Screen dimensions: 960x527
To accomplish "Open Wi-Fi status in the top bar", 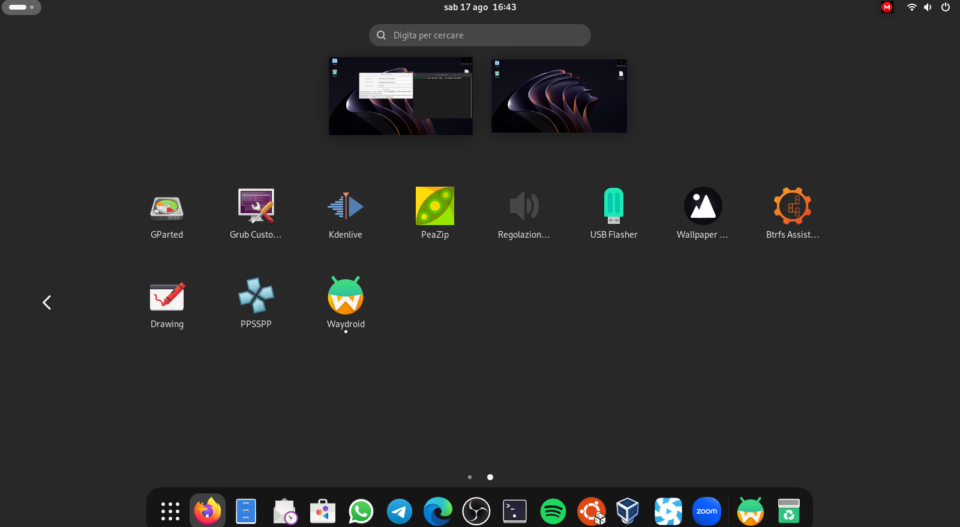I will pyautogui.click(x=912, y=7).
